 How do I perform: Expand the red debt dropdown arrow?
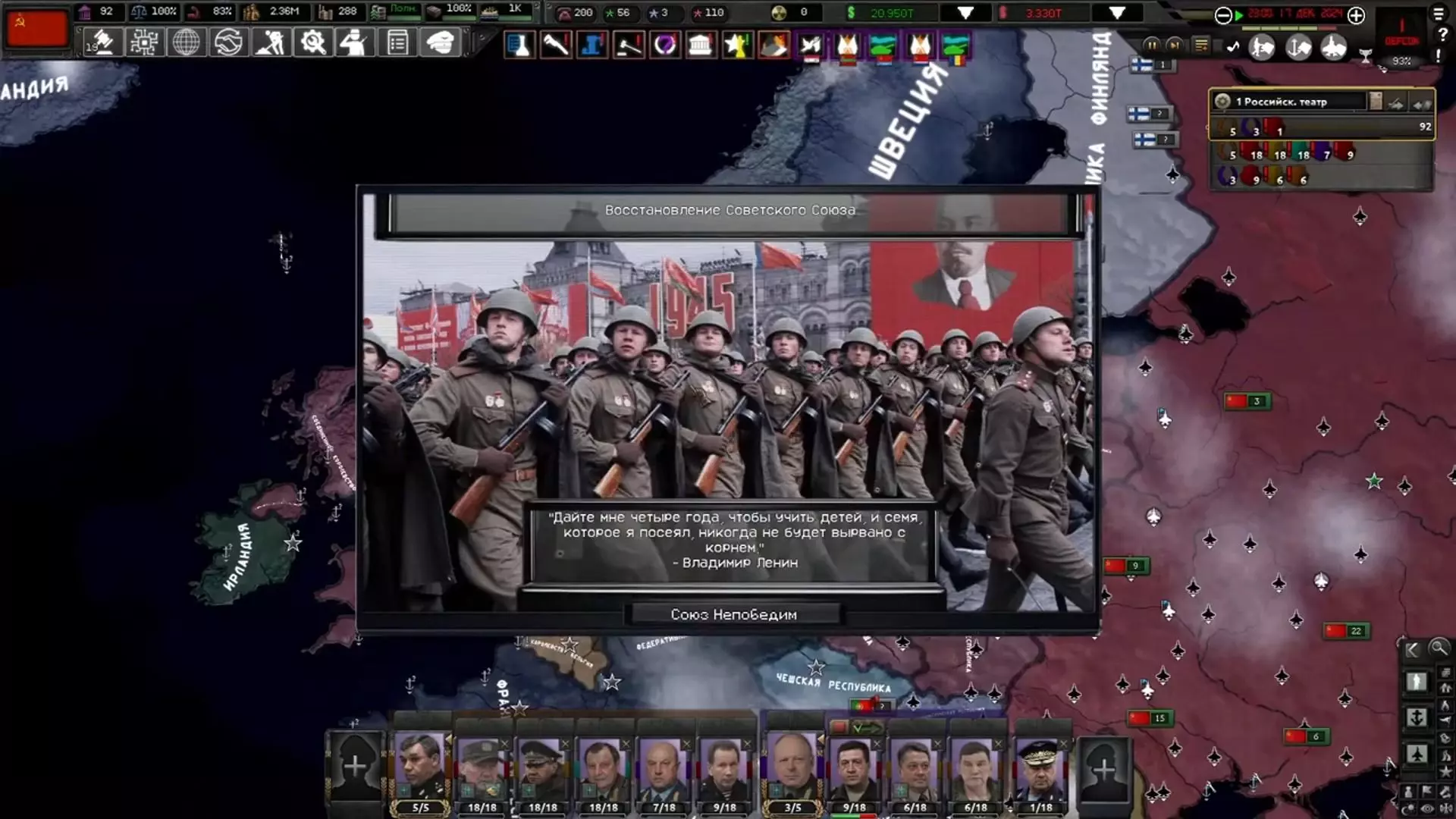[x=1116, y=13]
